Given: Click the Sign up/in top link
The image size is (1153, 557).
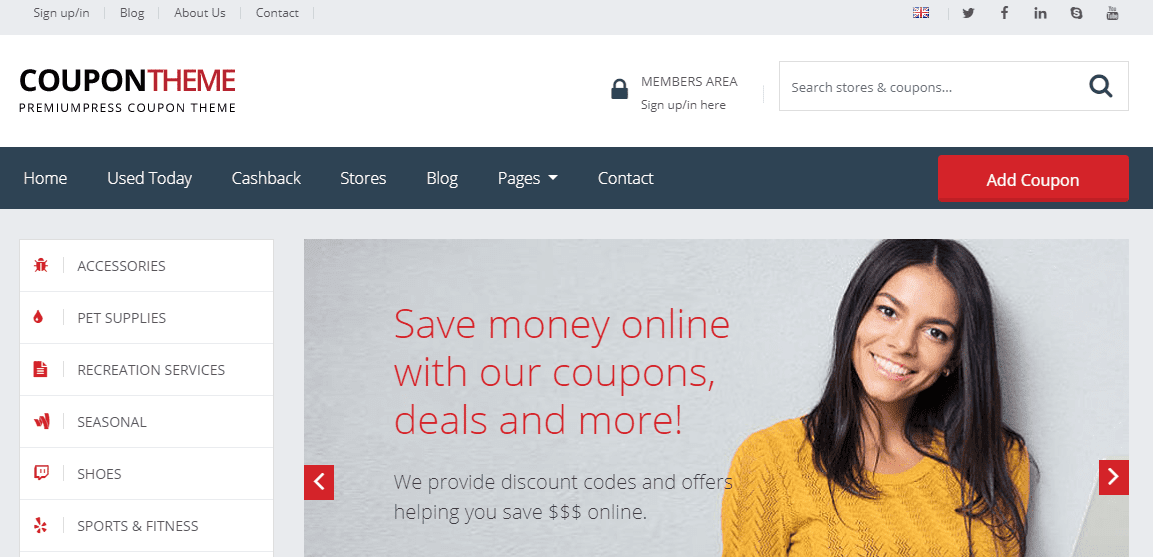Looking at the screenshot, I should point(62,13).
